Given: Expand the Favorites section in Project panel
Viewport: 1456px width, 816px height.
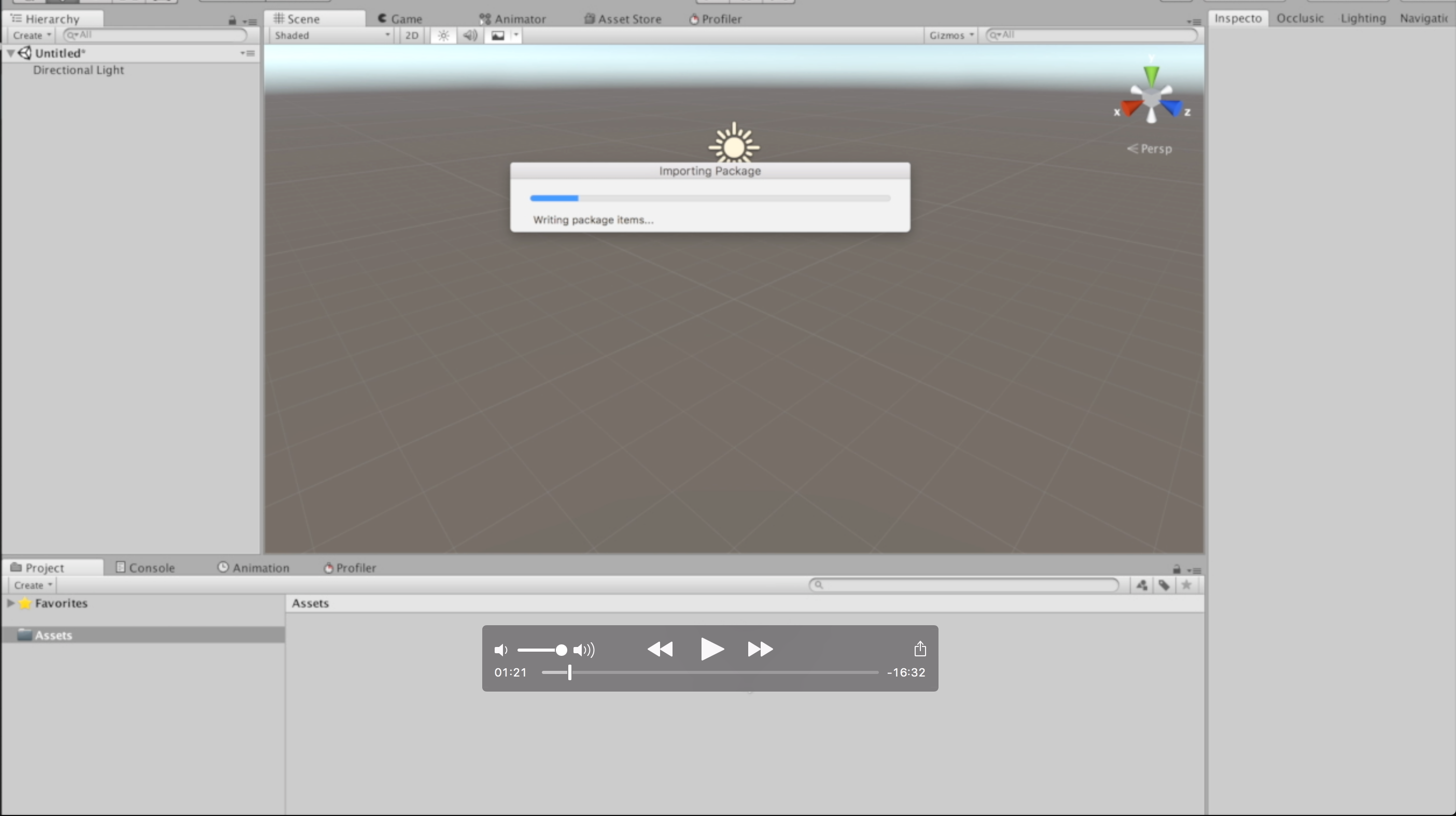Looking at the screenshot, I should click(11, 603).
